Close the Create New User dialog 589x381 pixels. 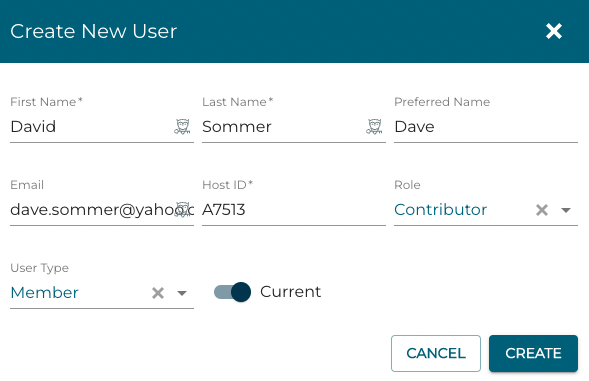pos(554,31)
